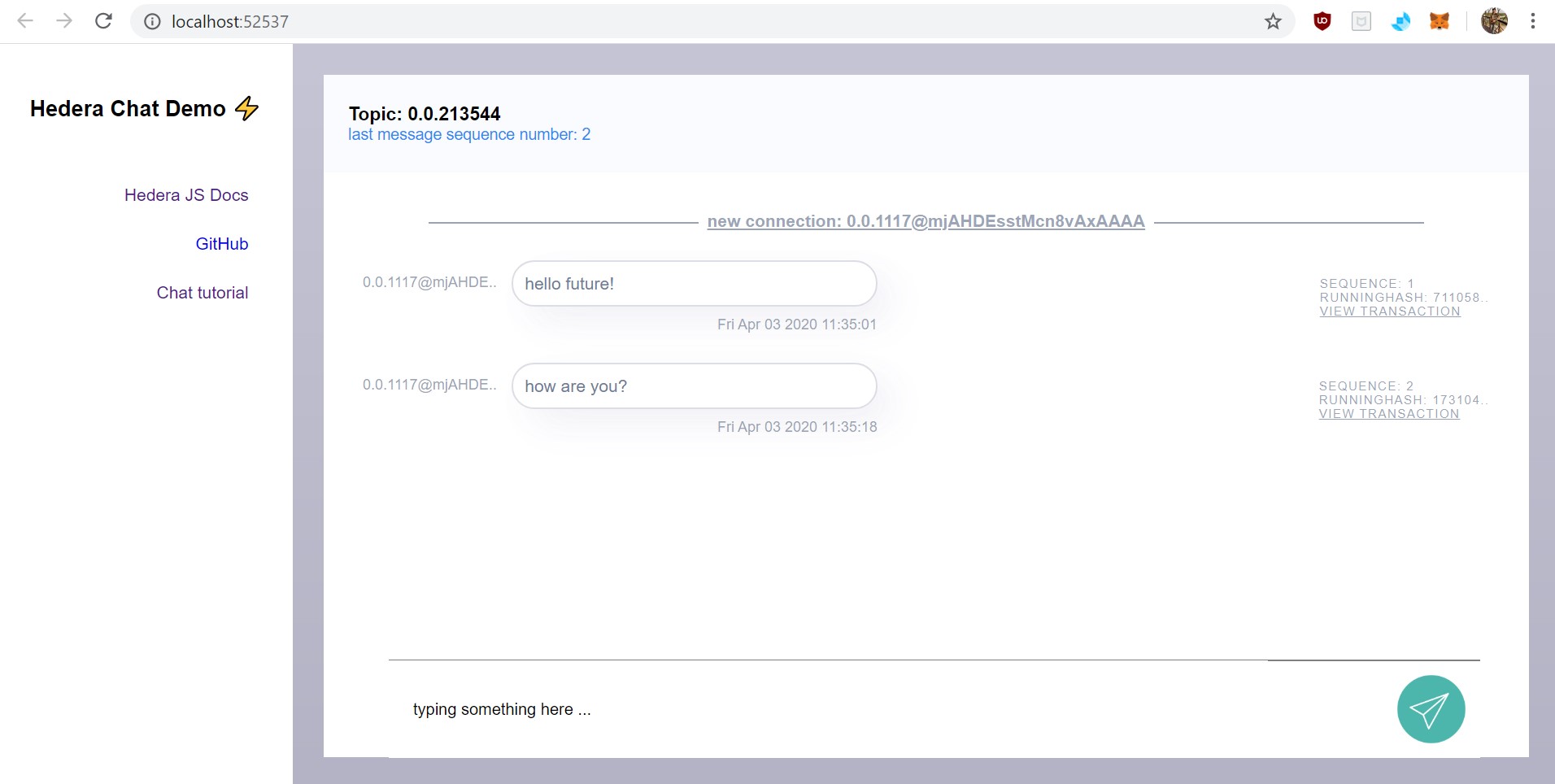This screenshot has width=1555, height=784.
Task: Click timestamp Fri Apr 03 2020 11:35:18
Action: point(797,427)
